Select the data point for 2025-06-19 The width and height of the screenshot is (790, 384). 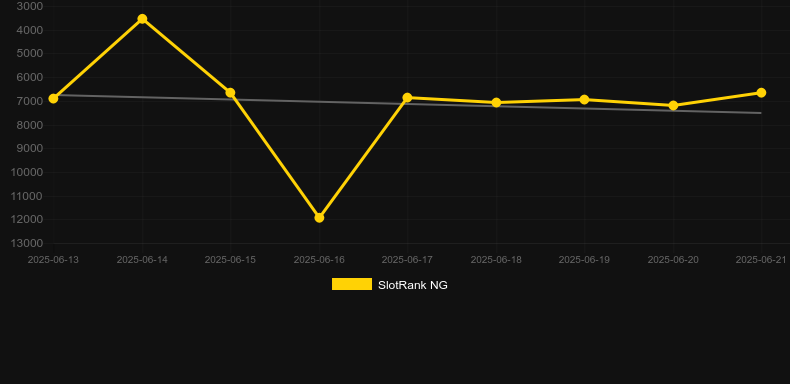tap(584, 100)
